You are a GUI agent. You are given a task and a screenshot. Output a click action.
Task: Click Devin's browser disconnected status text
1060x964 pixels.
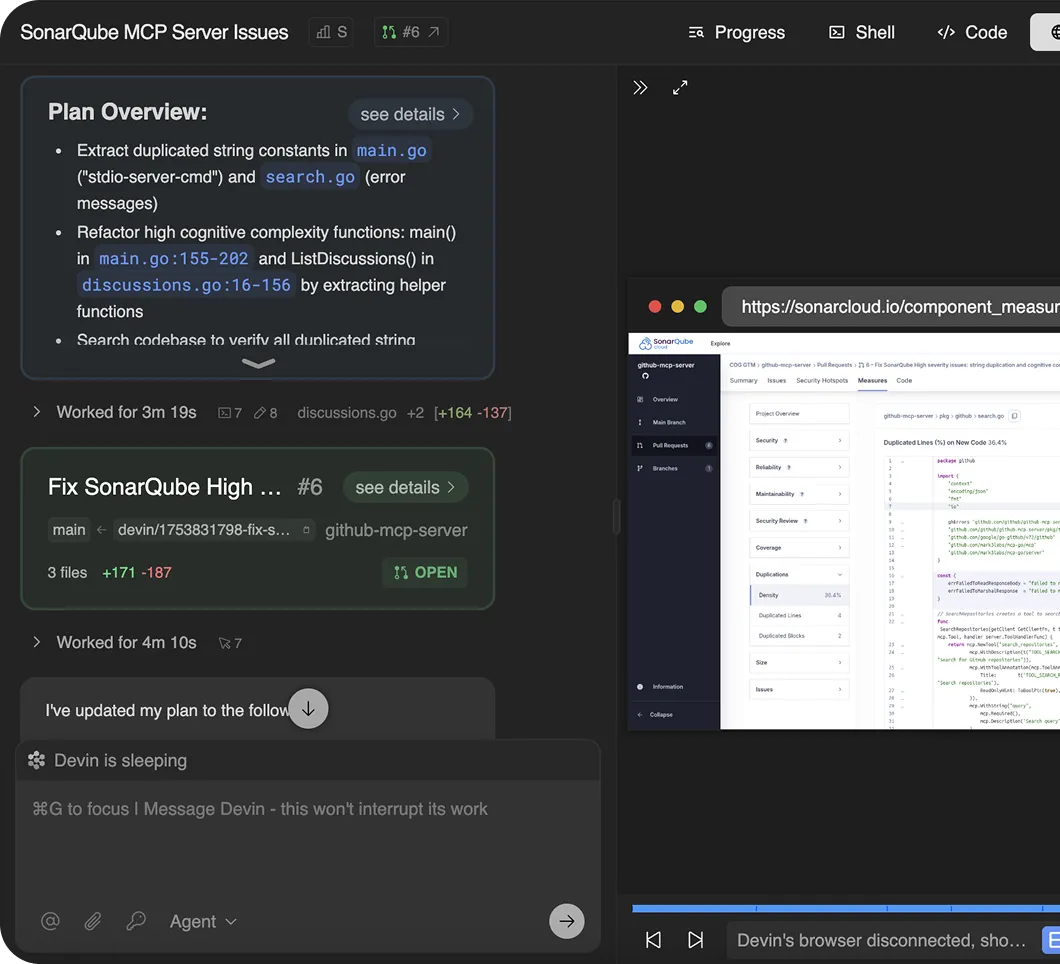882,940
